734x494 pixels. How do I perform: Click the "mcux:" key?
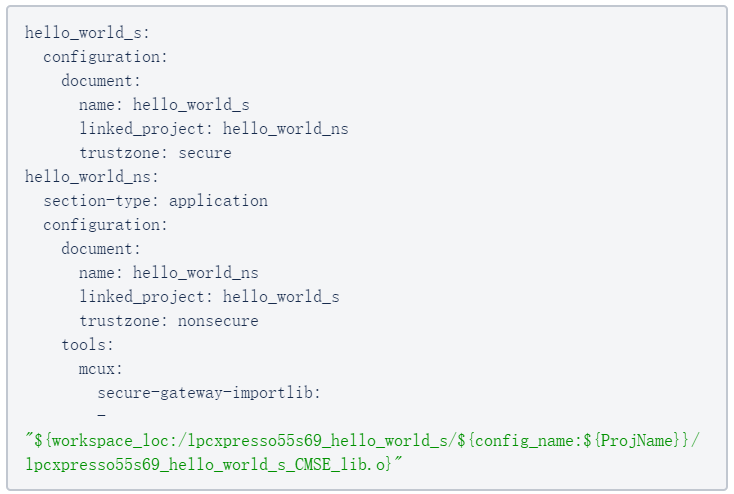click(101, 369)
